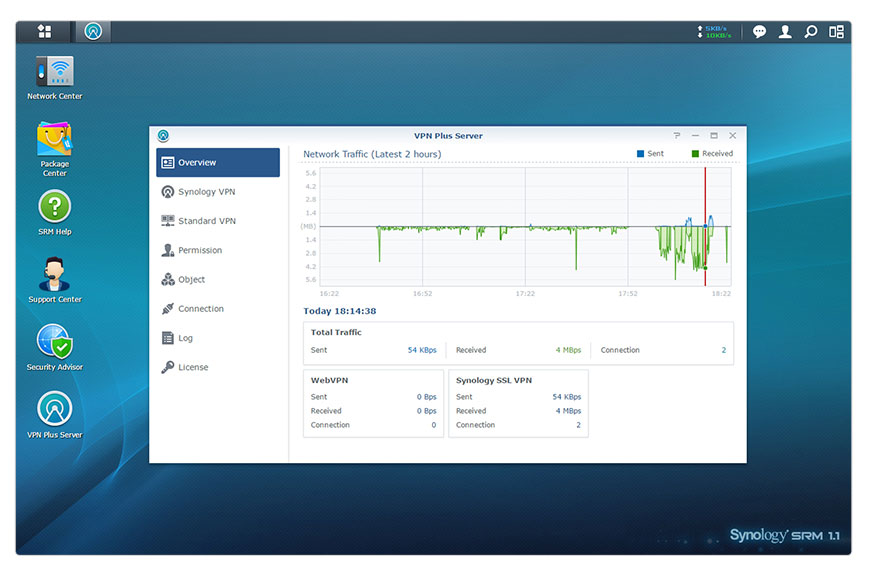Maximize the VPN Plus Server window
This screenshot has height=569, width=883.
pyautogui.click(x=714, y=135)
